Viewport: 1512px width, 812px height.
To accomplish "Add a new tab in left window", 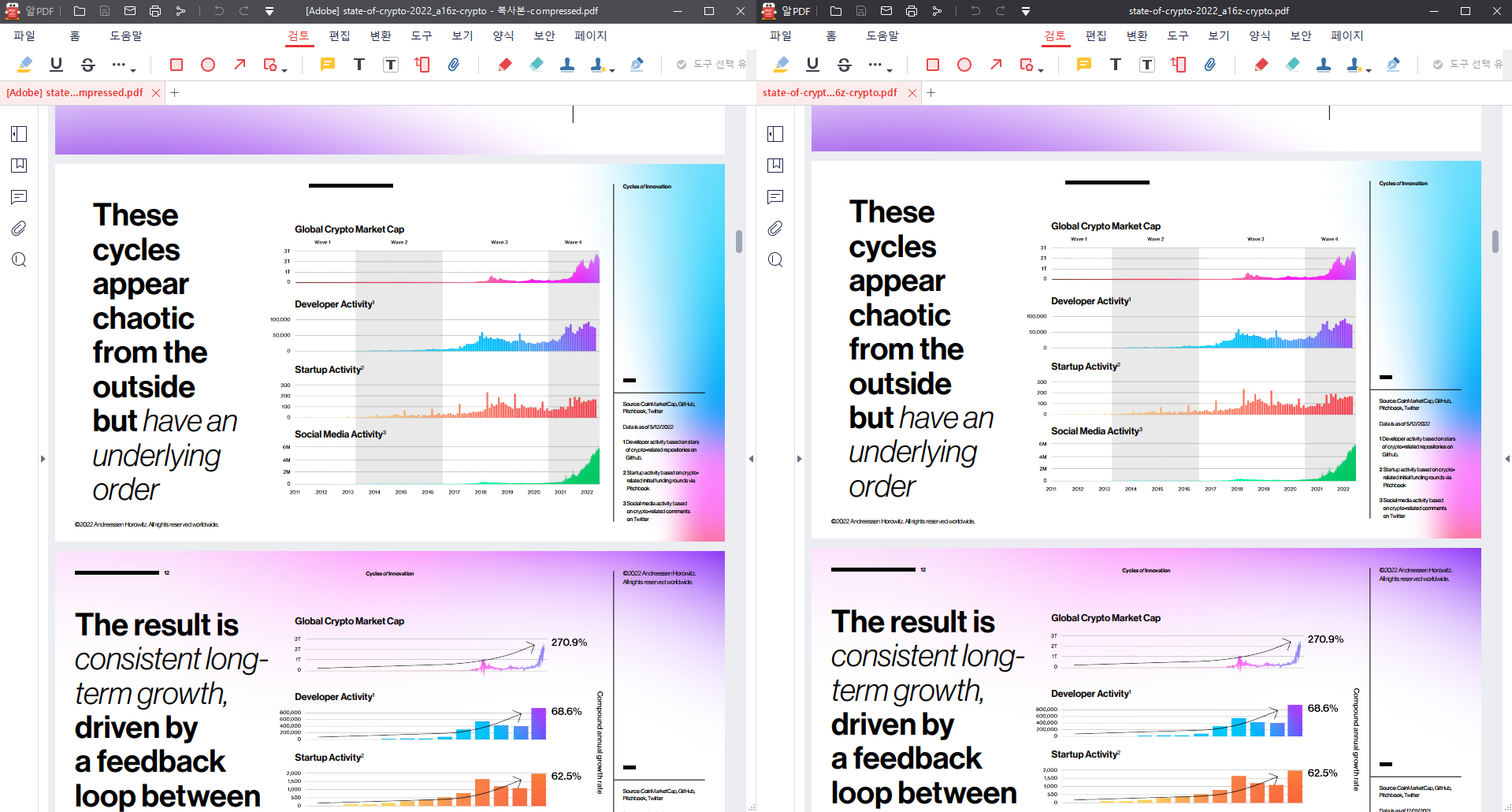I will (x=175, y=93).
